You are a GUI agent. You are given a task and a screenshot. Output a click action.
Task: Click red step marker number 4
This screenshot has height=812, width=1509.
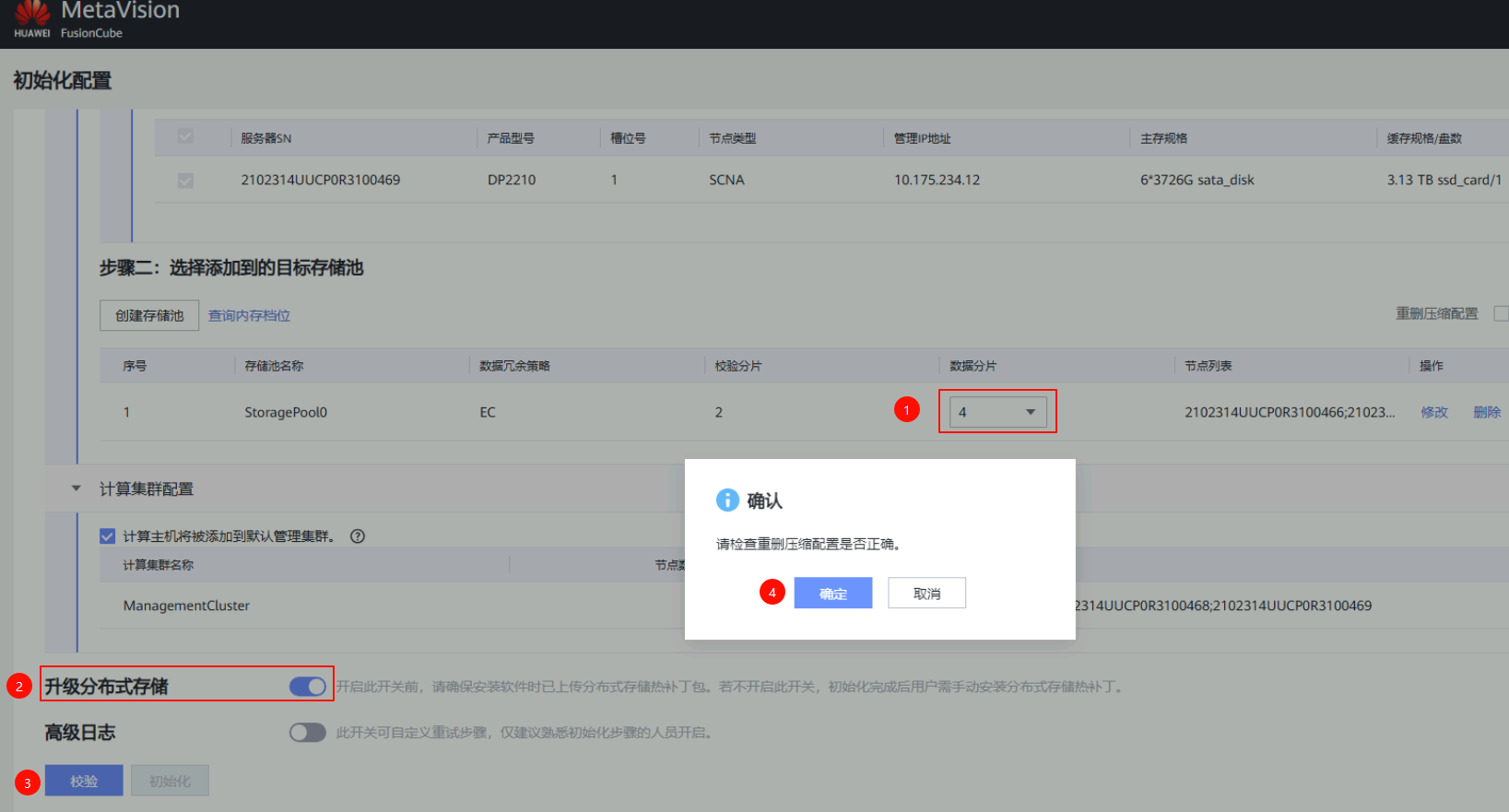pyautogui.click(x=772, y=593)
